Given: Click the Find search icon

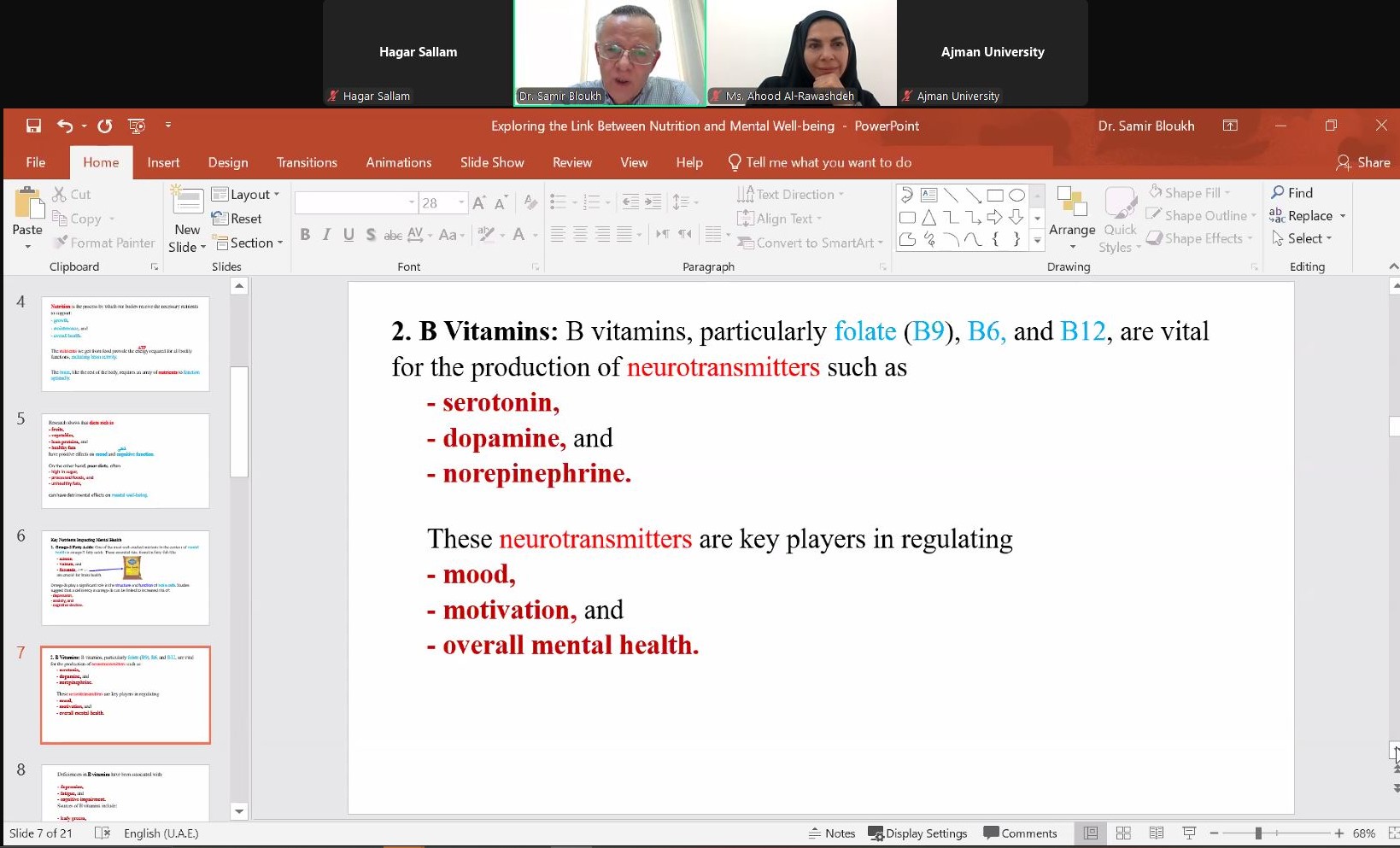Looking at the screenshot, I should click(x=1278, y=193).
